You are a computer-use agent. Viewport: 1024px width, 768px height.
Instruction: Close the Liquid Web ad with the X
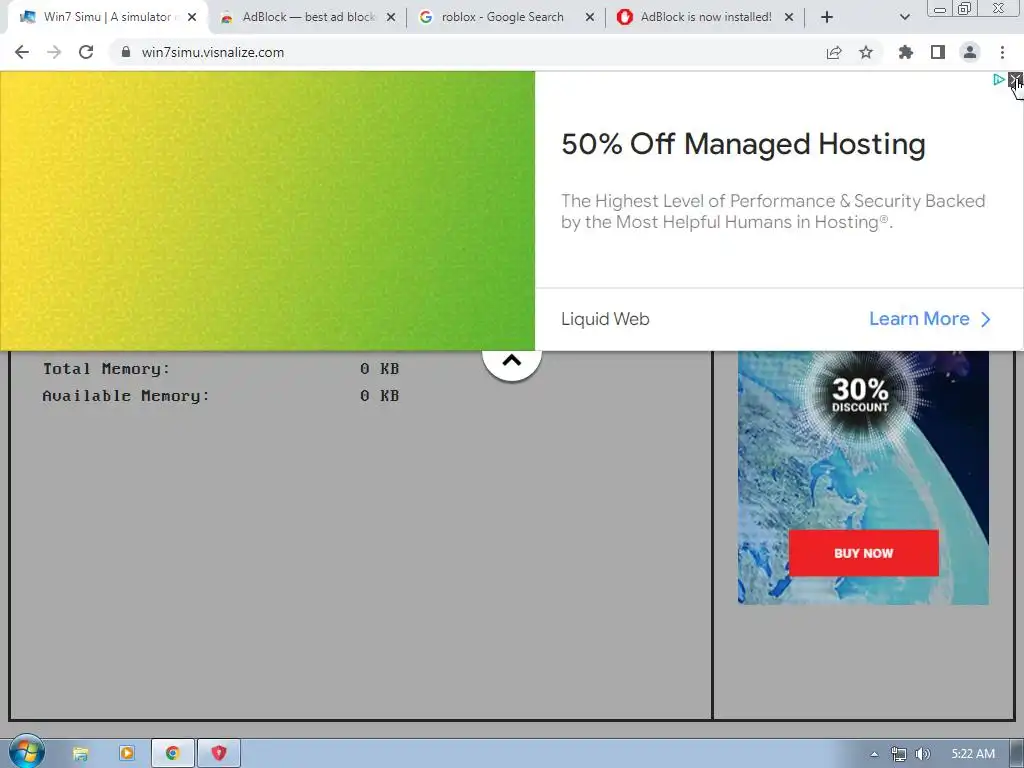[1014, 80]
